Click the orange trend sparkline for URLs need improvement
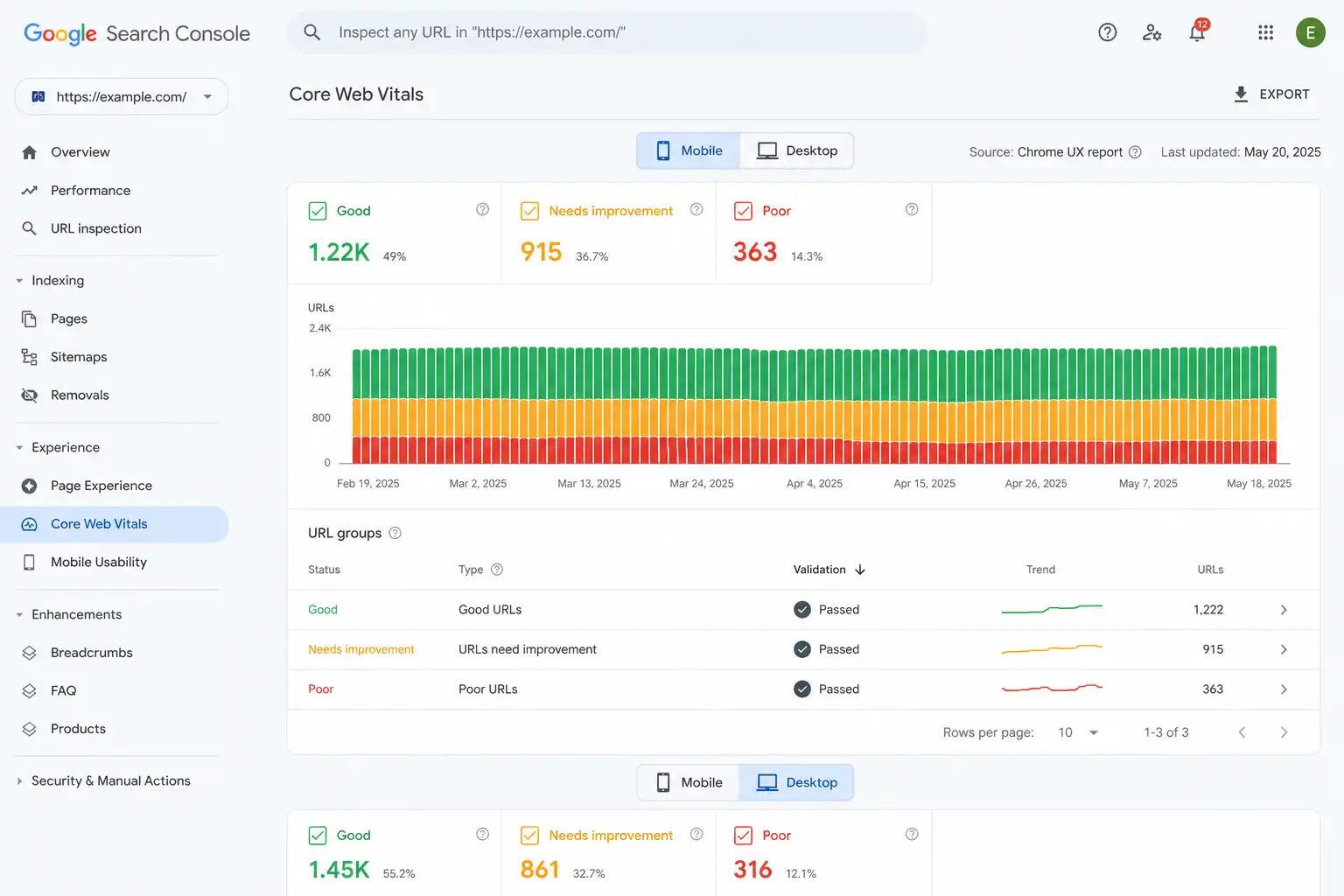This screenshot has width=1344, height=896. coord(1052,649)
